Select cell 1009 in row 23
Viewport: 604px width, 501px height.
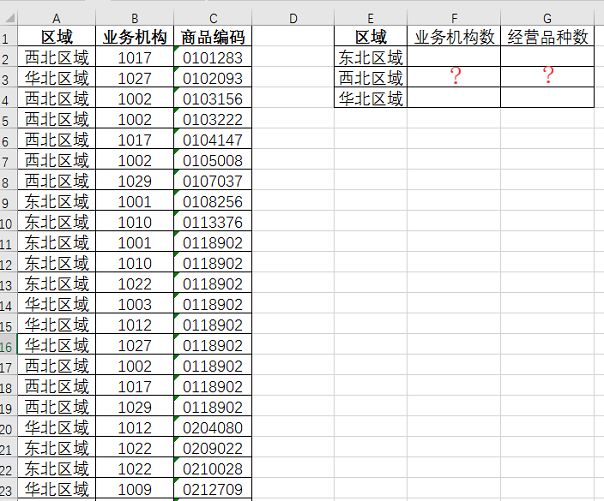(x=134, y=489)
